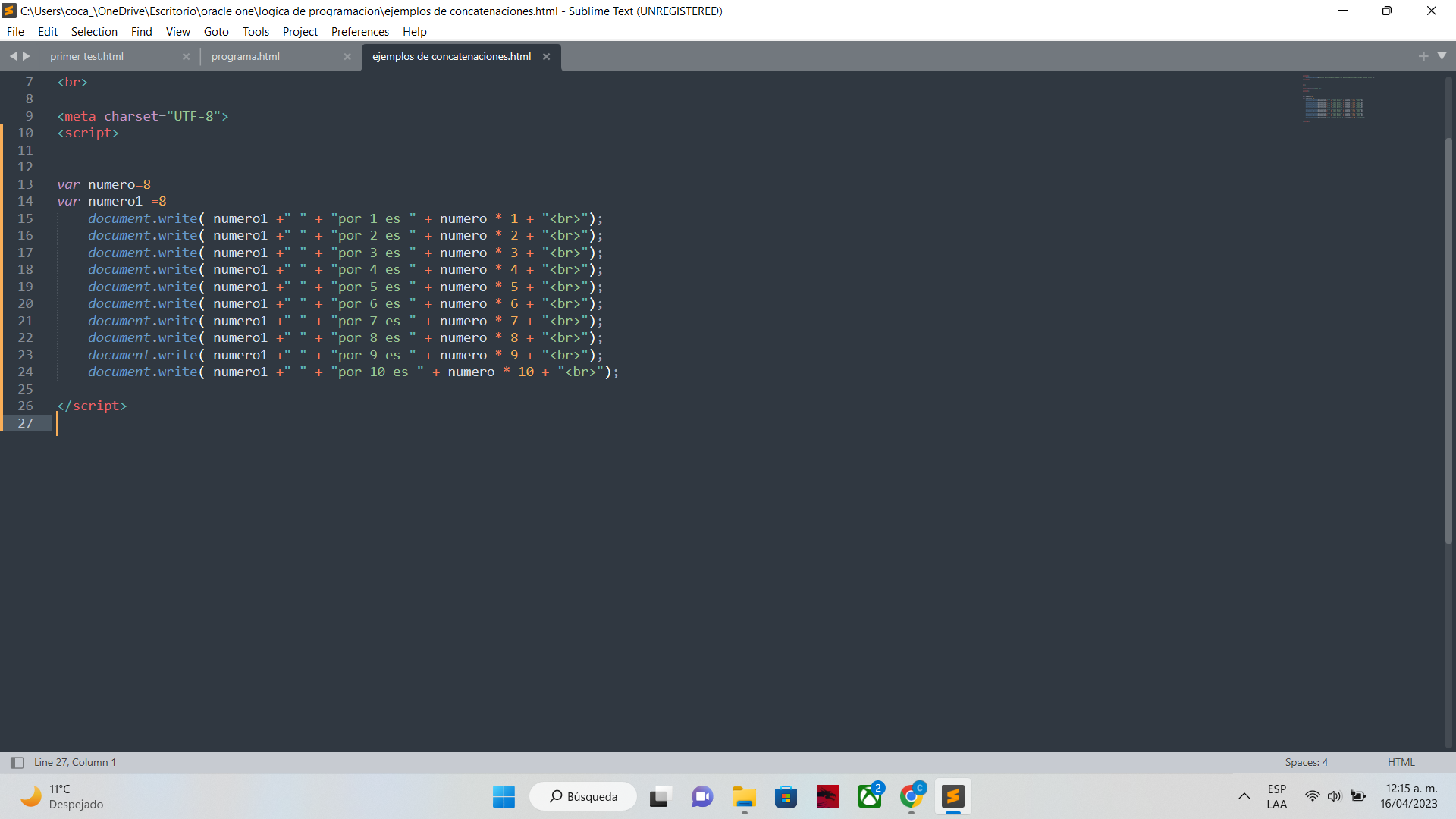This screenshot has width=1456, height=819.
Task: Open the Tools menu
Action: pyautogui.click(x=256, y=31)
